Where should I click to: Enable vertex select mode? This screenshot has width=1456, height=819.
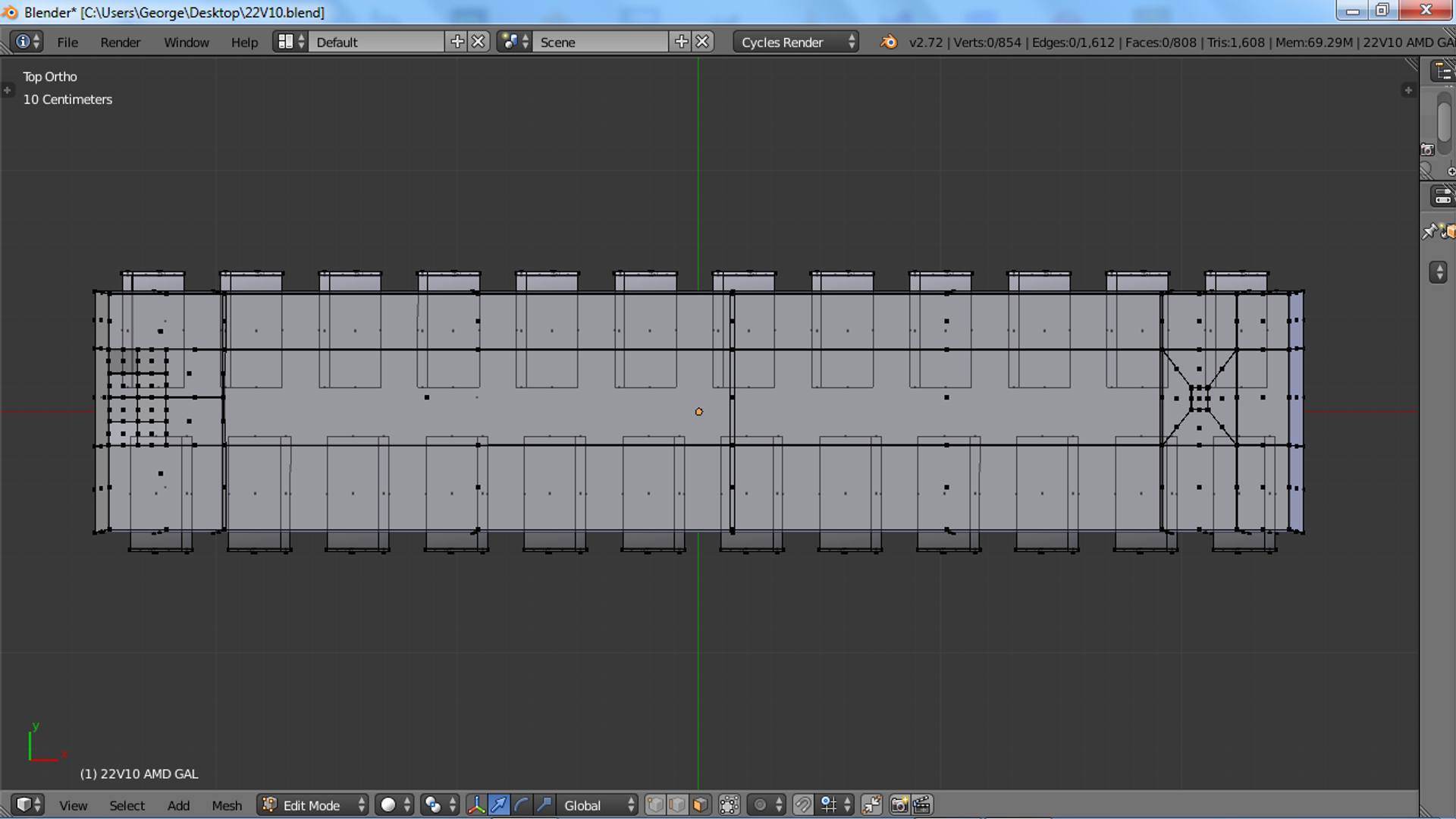pos(656,805)
